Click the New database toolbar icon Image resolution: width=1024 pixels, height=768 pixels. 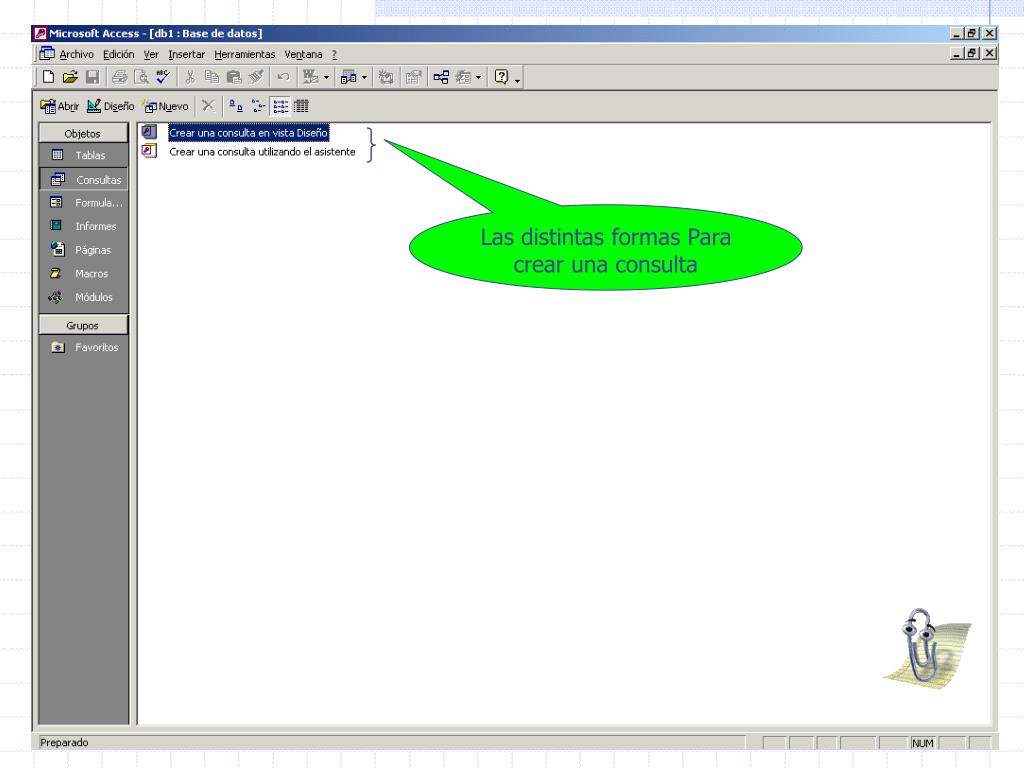tap(48, 77)
